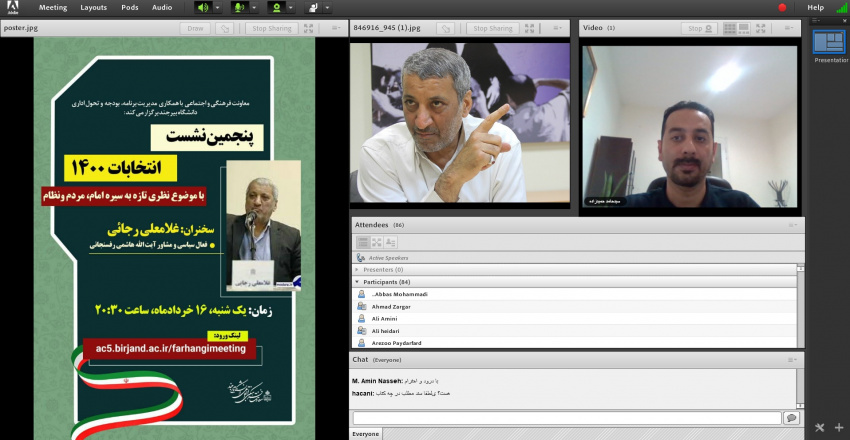Click the pointer tool in the poster.jpg pod

coord(224,29)
